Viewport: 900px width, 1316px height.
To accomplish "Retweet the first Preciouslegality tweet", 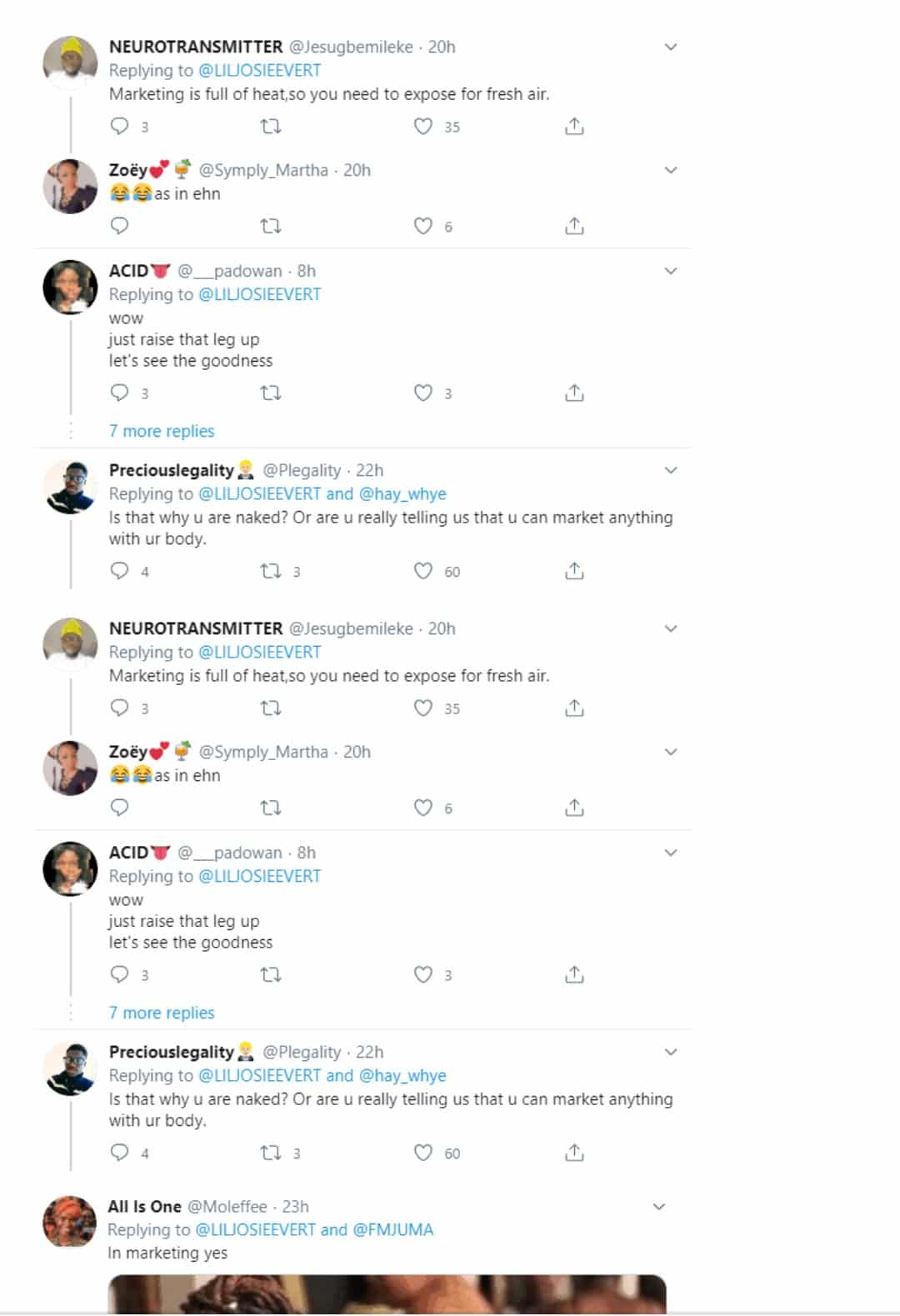I will [271, 572].
